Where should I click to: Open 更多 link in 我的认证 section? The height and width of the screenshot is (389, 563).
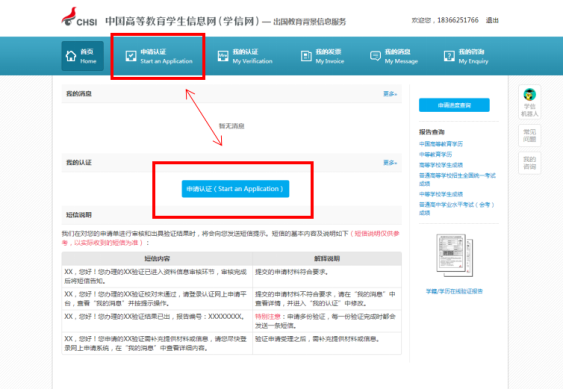(x=390, y=163)
